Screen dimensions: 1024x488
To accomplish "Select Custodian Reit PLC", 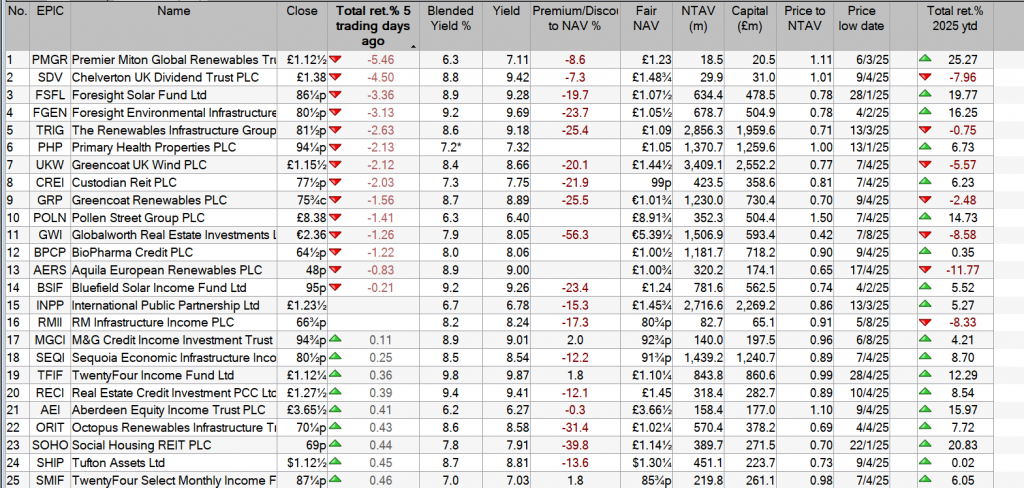I will tap(124, 183).
